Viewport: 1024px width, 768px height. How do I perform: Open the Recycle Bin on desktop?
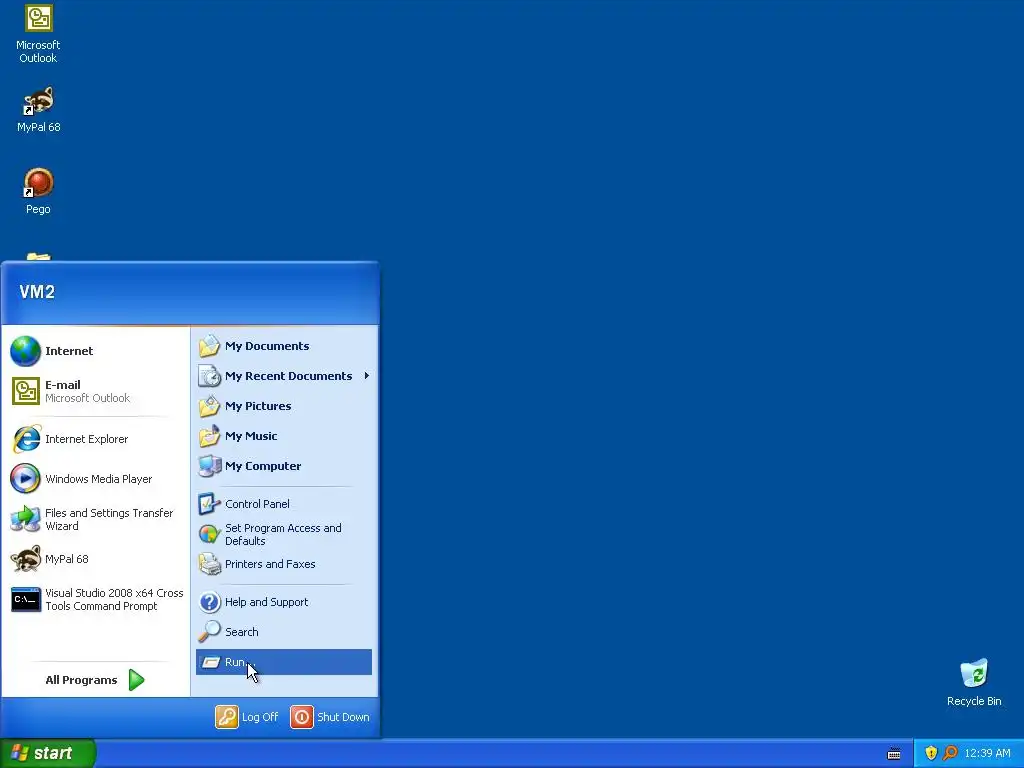(x=974, y=682)
